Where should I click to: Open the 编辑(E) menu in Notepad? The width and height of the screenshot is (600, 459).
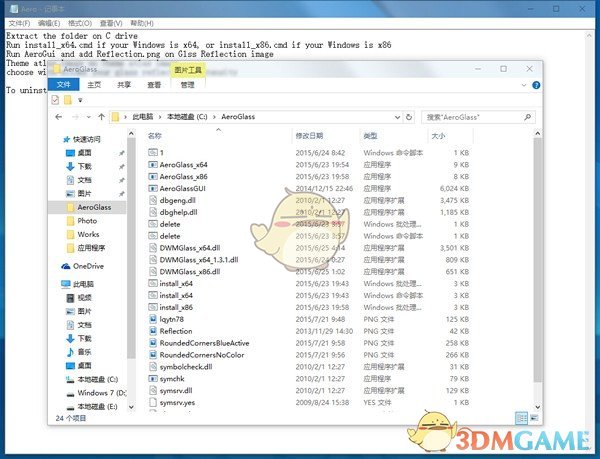(x=49, y=24)
